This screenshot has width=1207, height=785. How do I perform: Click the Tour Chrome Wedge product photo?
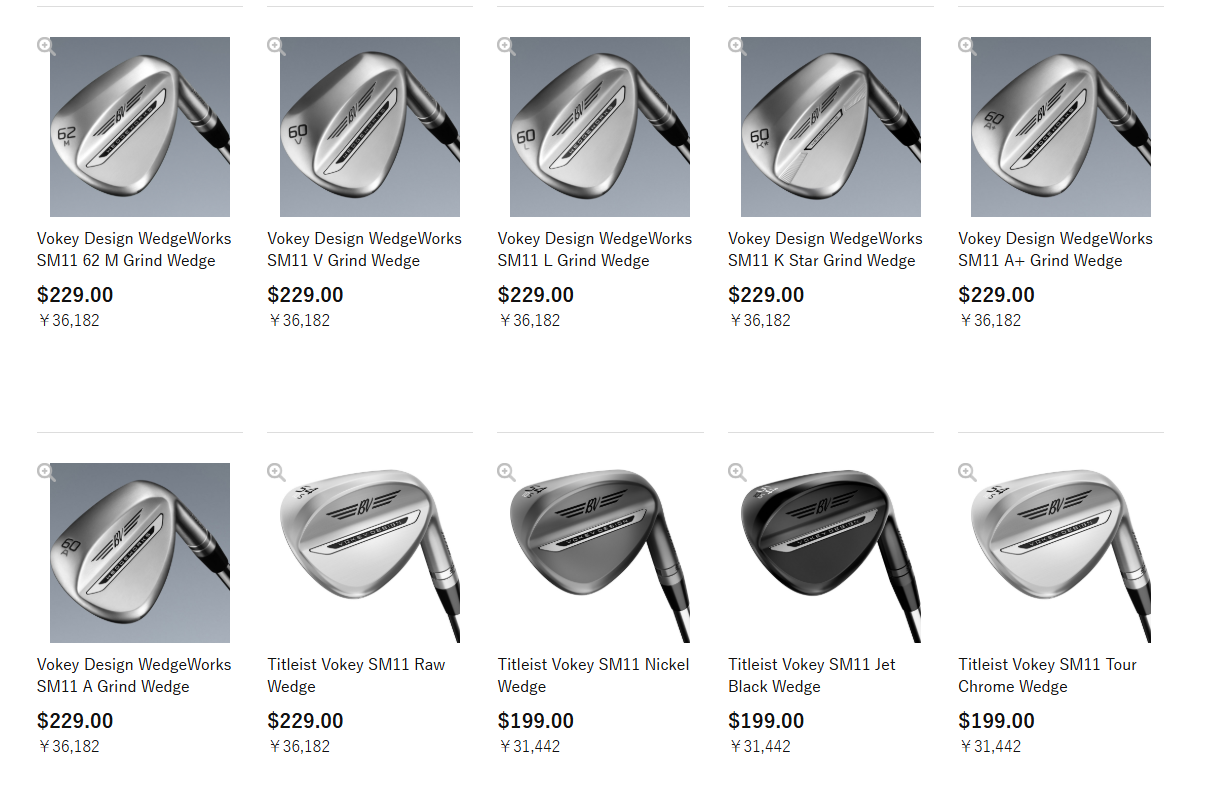click(1061, 553)
